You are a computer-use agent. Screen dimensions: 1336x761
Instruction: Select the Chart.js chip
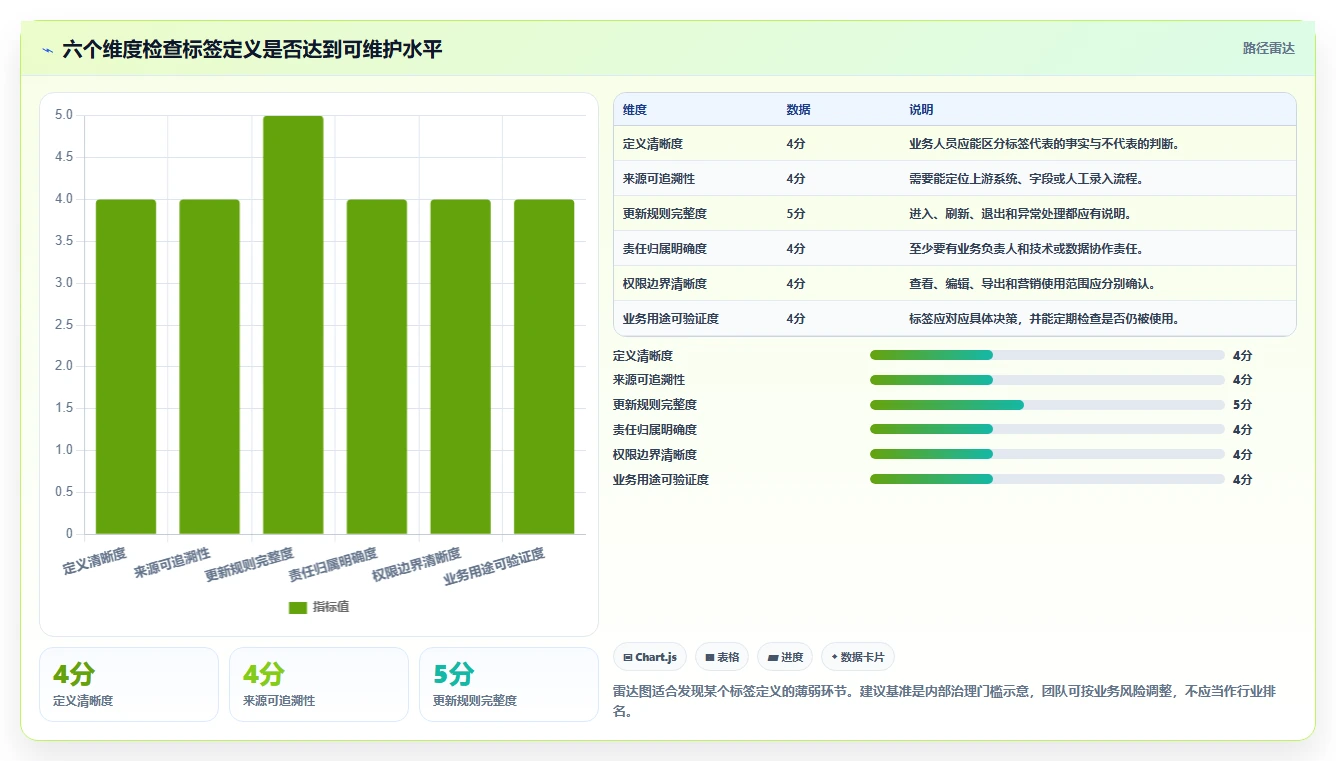coord(650,657)
